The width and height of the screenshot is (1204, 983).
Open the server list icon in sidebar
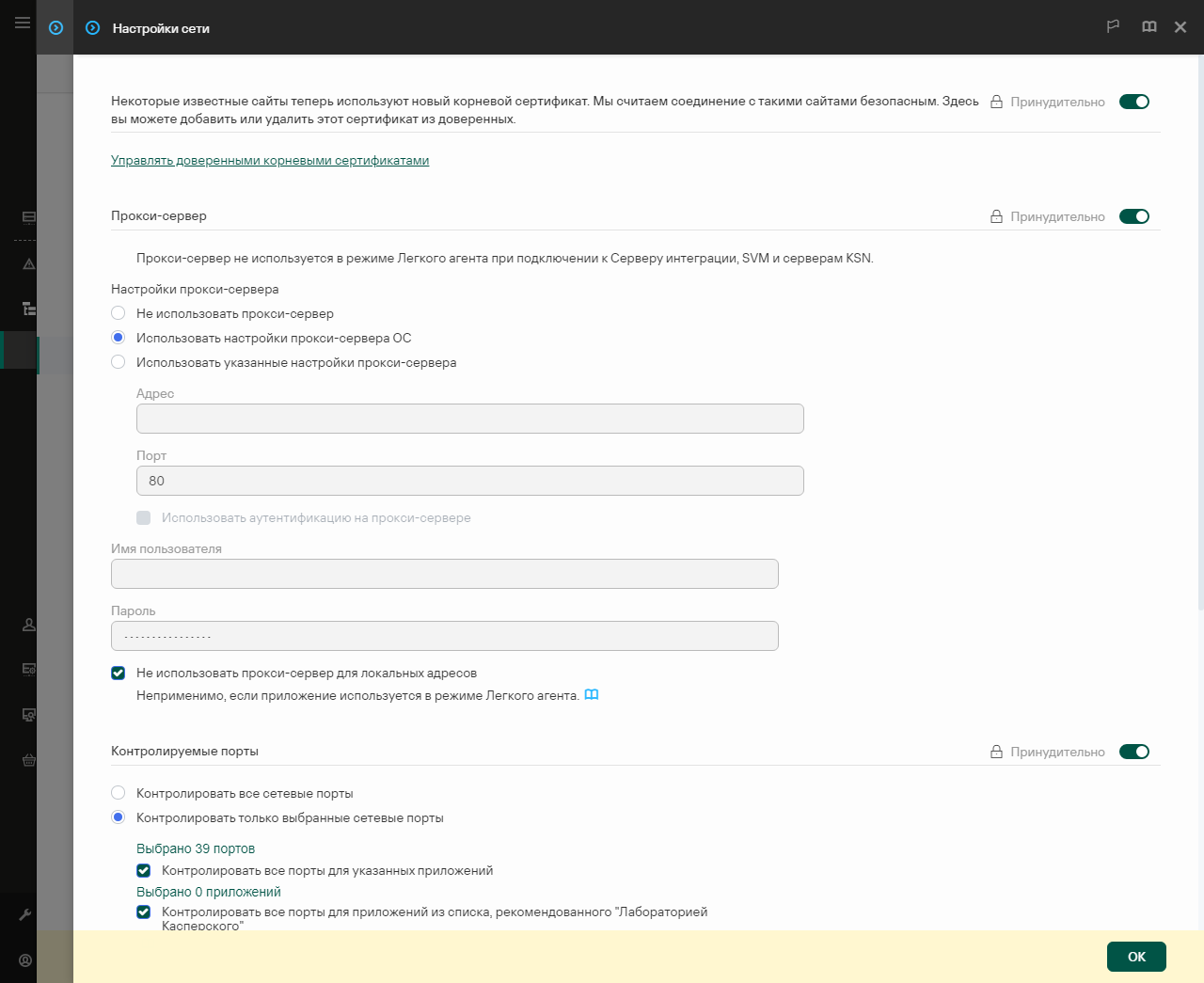tap(29, 217)
